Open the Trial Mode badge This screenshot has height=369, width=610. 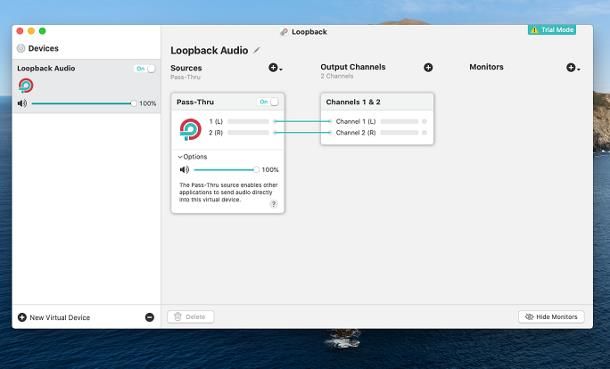tap(552, 30)
